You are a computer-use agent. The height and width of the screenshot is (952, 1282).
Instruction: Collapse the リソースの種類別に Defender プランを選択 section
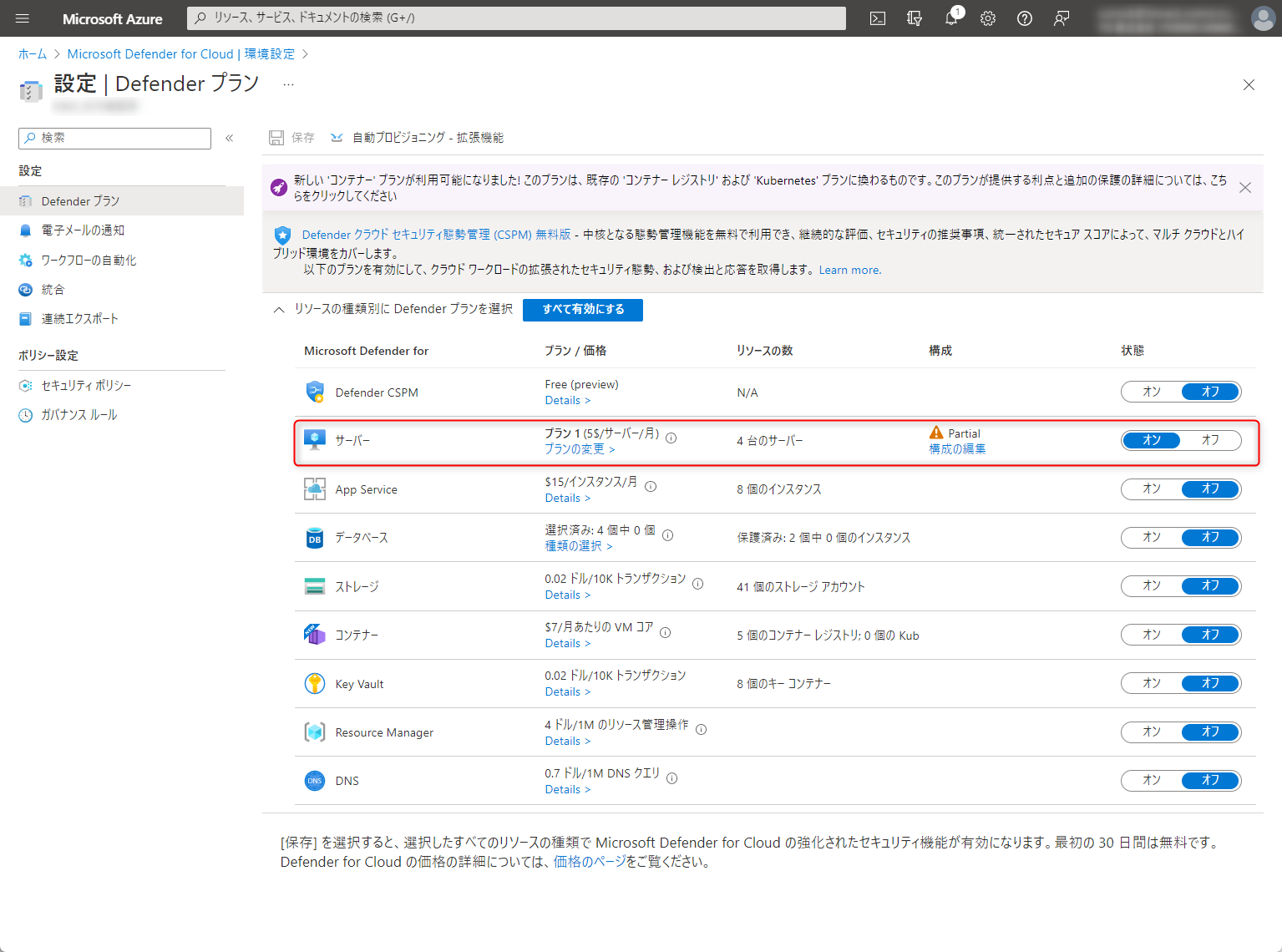279,310
